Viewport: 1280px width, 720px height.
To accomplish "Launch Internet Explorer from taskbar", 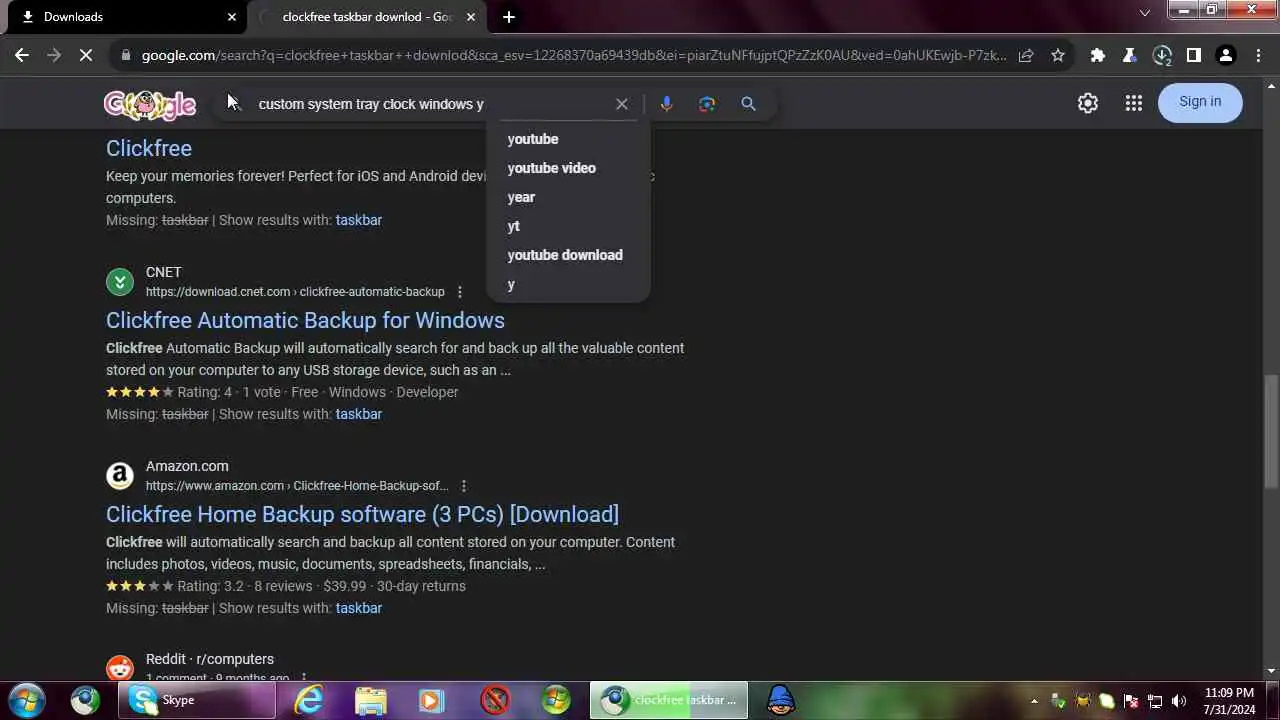I will click(x=309, y=700).
